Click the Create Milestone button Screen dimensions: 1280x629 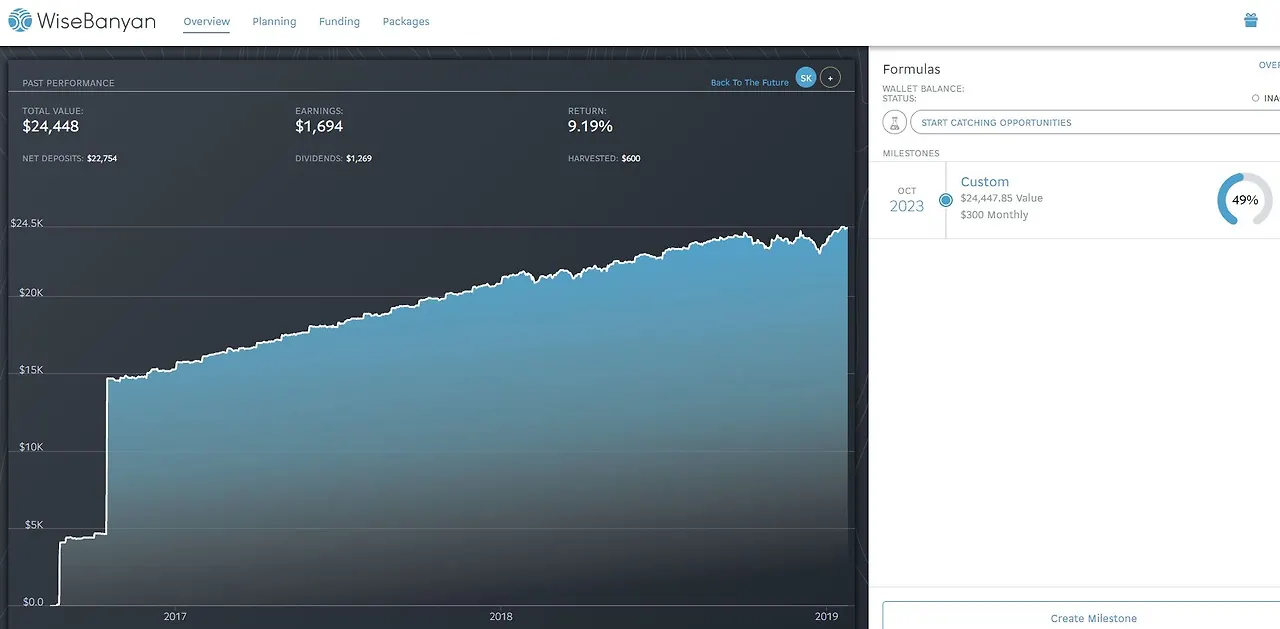(x=1081, y=616)
